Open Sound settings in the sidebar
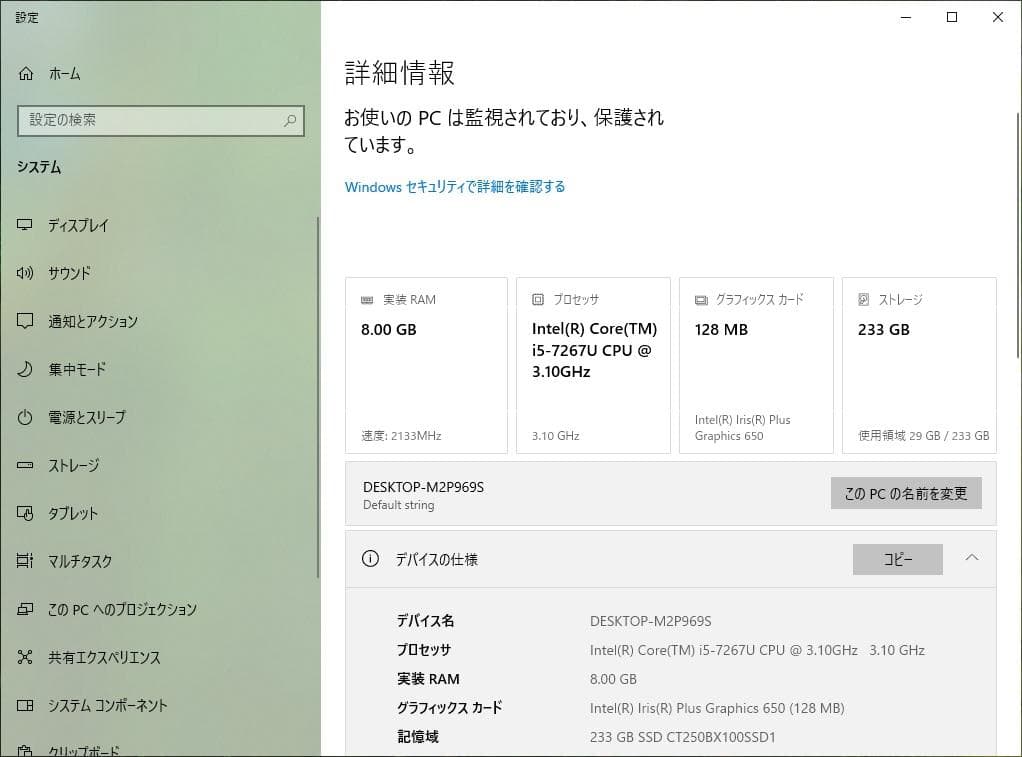Image resolution: width=1022 pixels, height=757 pixels. tap(68, 273)
